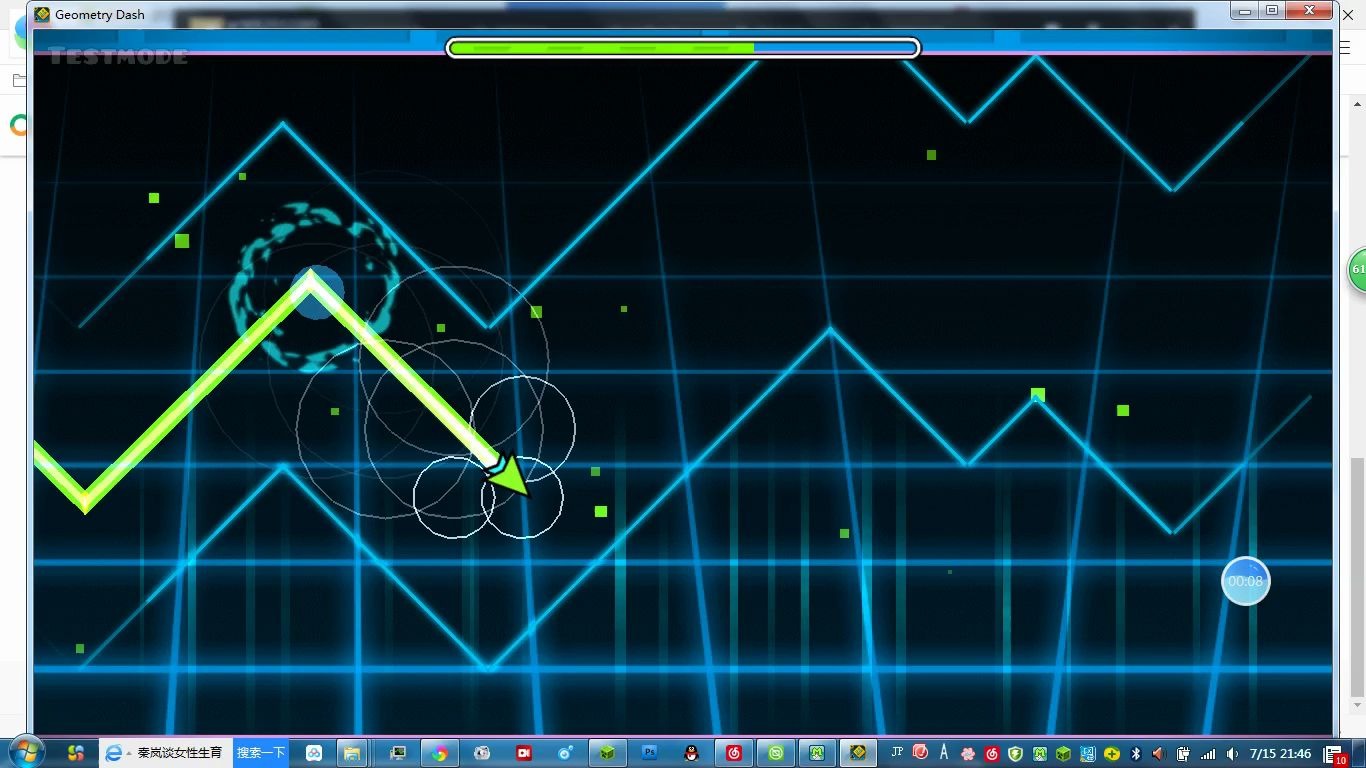Screen dimensions: 1366x768
Task: Click the green circle widget at right edge
Action: pos(1357,270)
